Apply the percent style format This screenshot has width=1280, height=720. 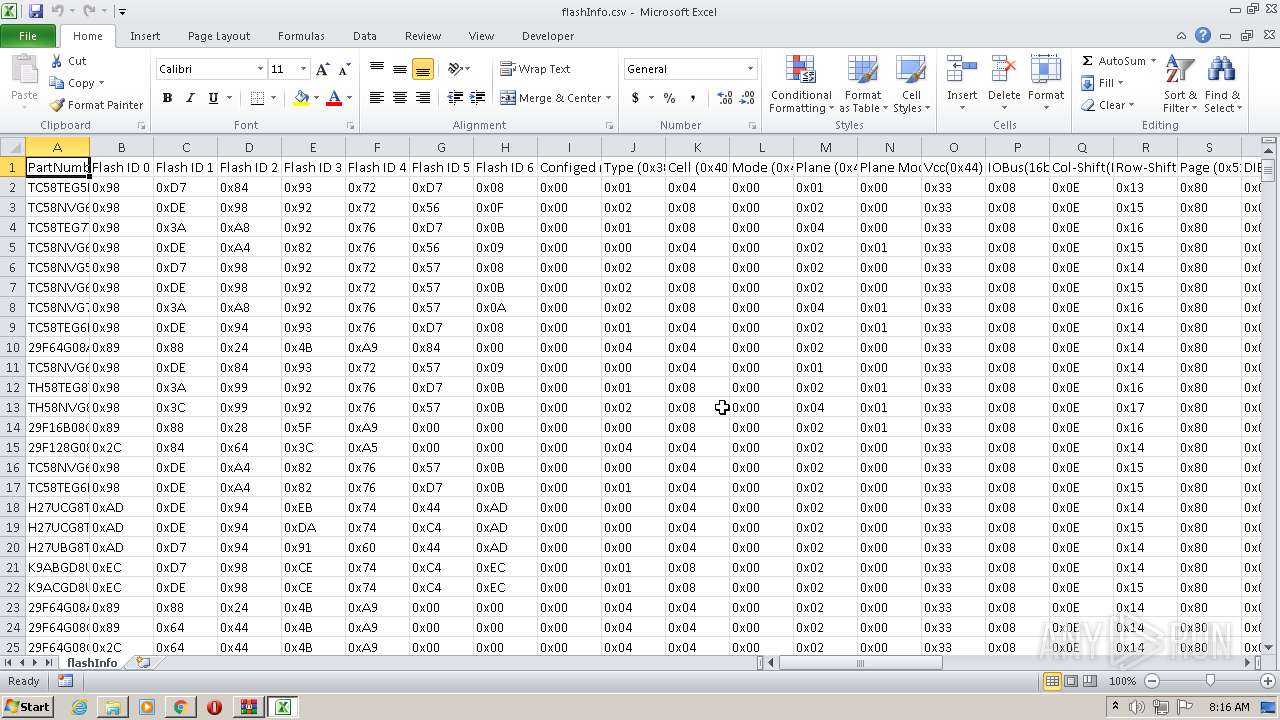(x=669, y=98)
